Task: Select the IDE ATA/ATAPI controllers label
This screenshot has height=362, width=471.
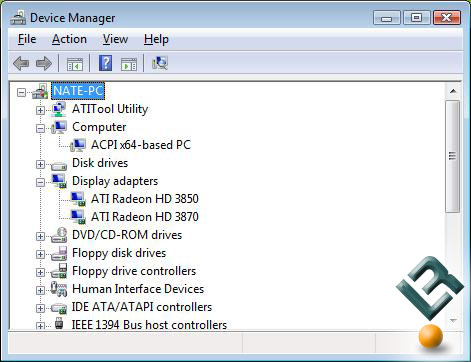Action: (x=142, y=307)
